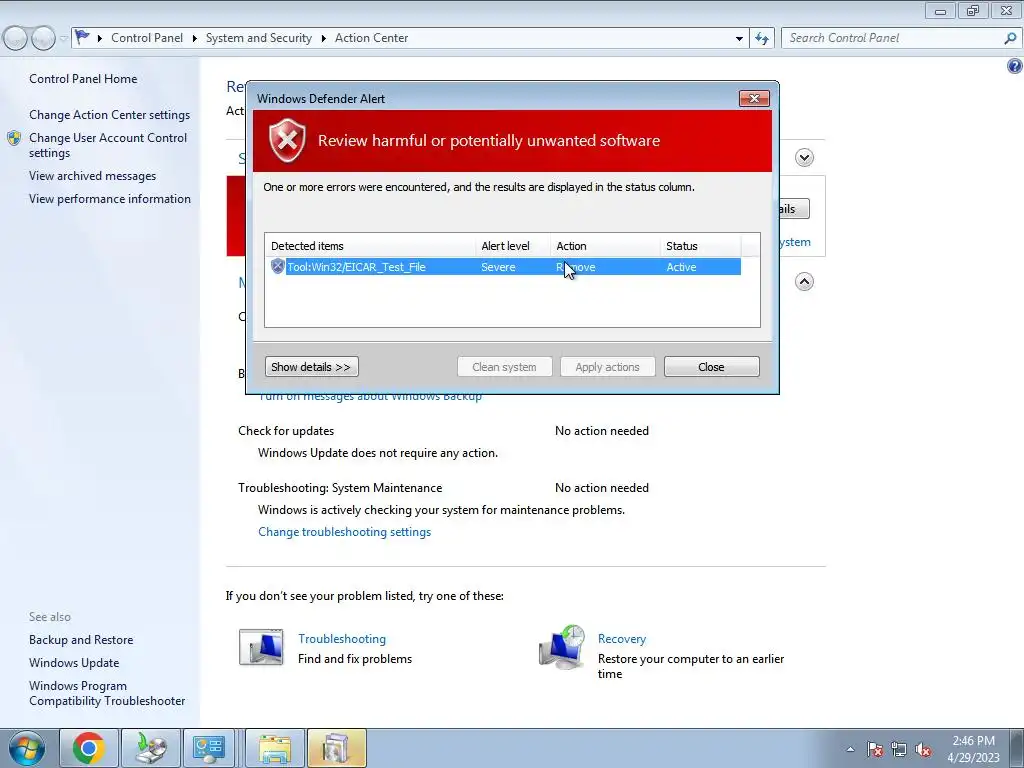The image size is (1024, 768).
Task: Expand arrow after System and Security breadcrumb
Action: coord(323,39)
